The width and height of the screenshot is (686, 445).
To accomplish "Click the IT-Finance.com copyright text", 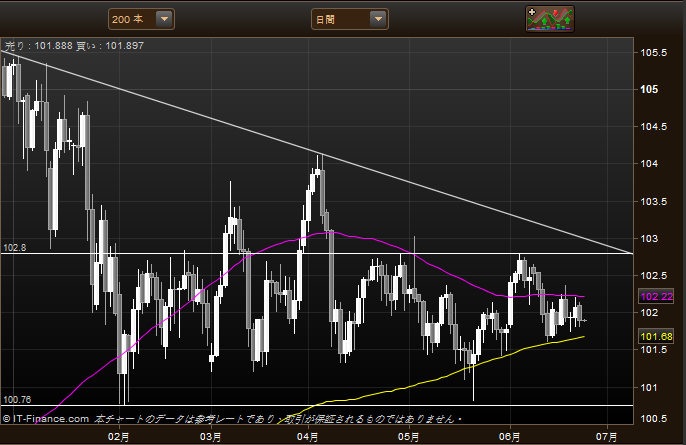I will pos(46,419).
